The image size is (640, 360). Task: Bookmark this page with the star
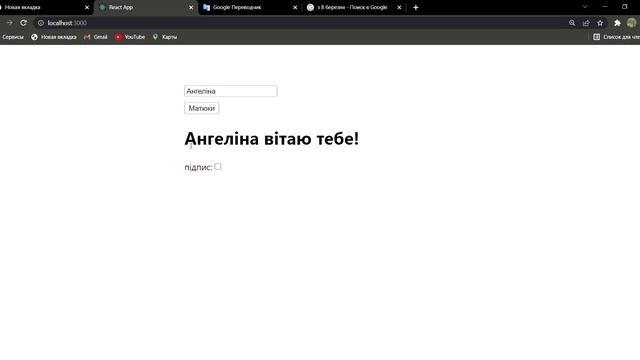[x=600, y=23]
